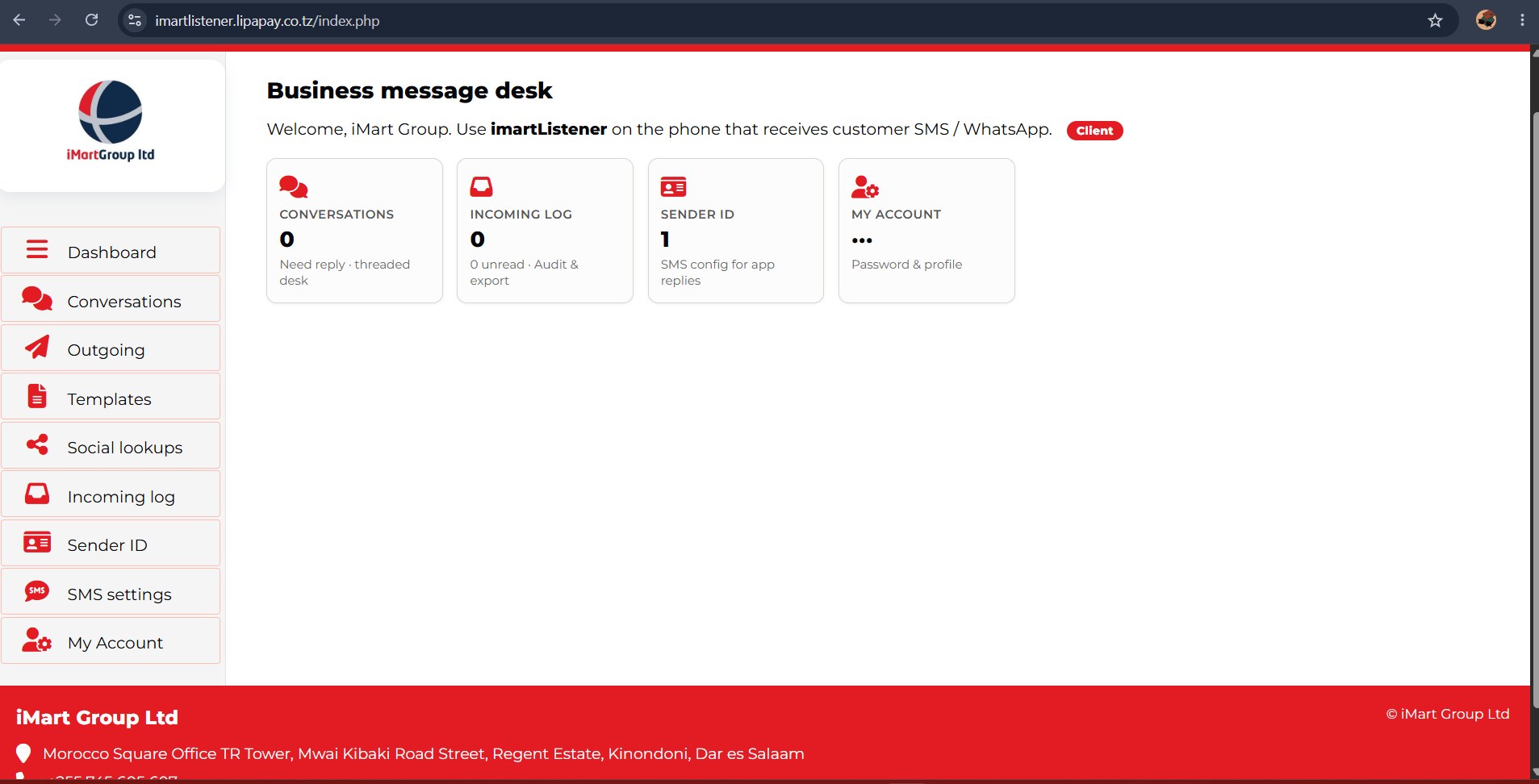Click the Dashboard hamburger icon in sidebar

click(x=37, y=249)
